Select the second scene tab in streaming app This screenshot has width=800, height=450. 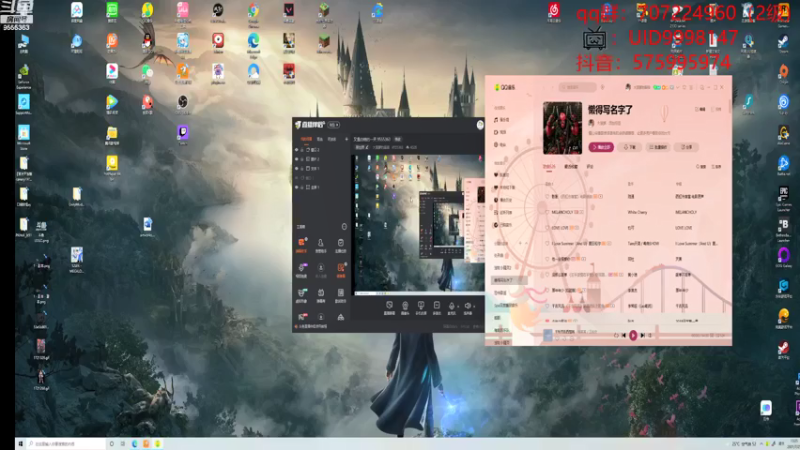[x=319, y=139]
